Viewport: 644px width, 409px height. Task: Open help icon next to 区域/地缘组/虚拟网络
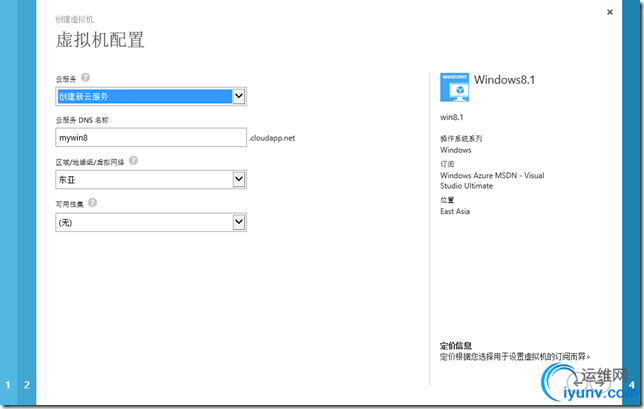[x=133, y=161]
